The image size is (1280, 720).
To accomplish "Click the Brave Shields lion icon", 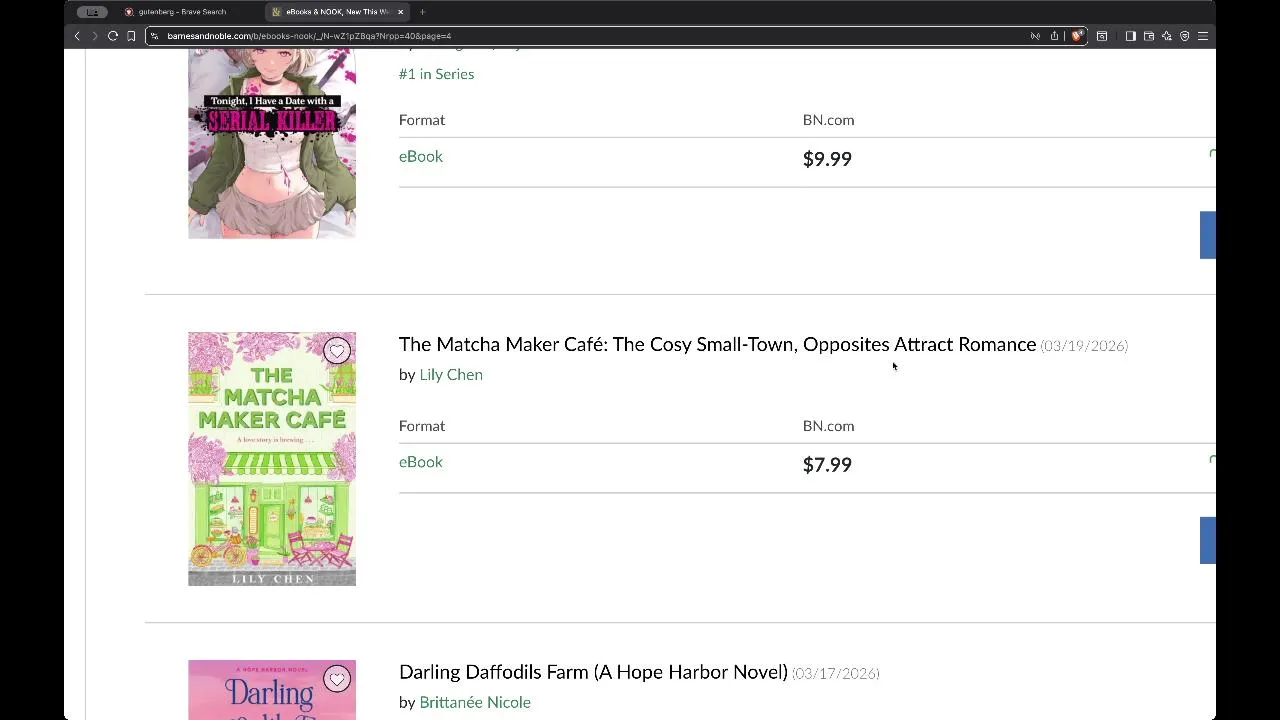I will pyautogui.click(x=1077, y=36).
